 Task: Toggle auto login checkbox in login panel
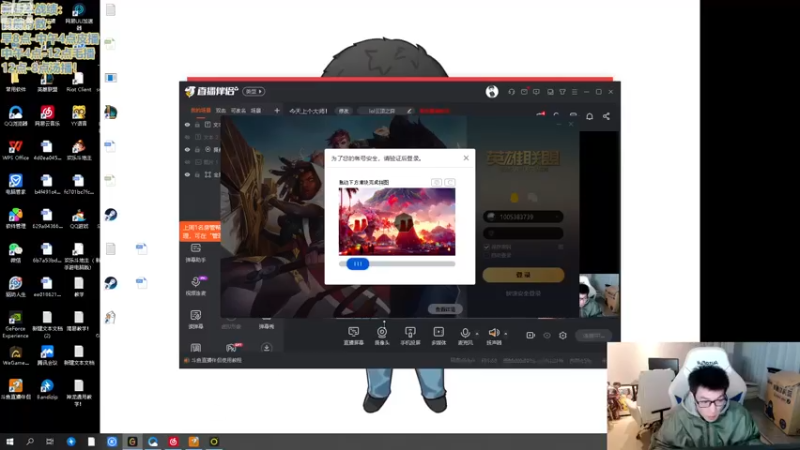[487, 255]
